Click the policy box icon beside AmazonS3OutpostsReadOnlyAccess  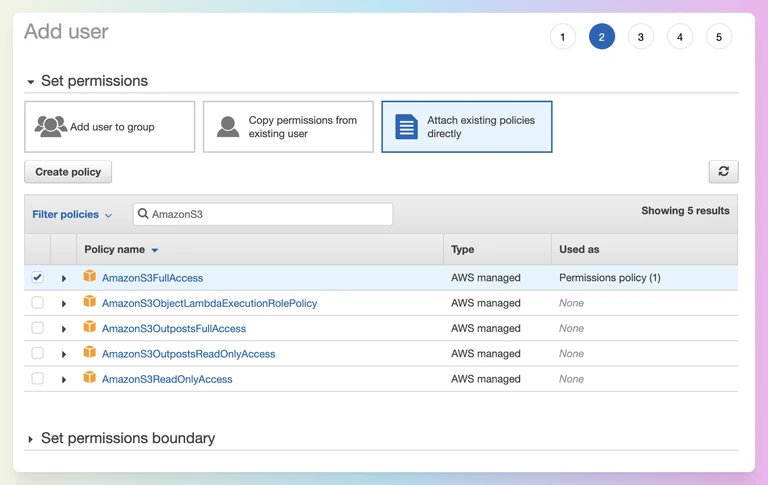(x=90, y=352)
